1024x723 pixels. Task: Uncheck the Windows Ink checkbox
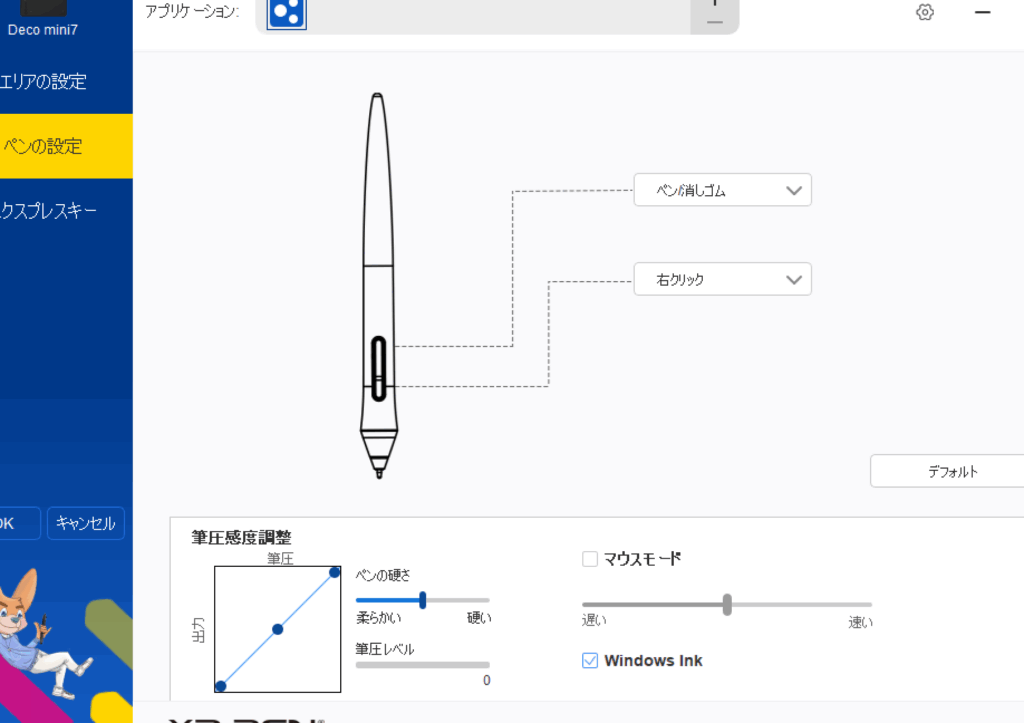pos(590,660)
